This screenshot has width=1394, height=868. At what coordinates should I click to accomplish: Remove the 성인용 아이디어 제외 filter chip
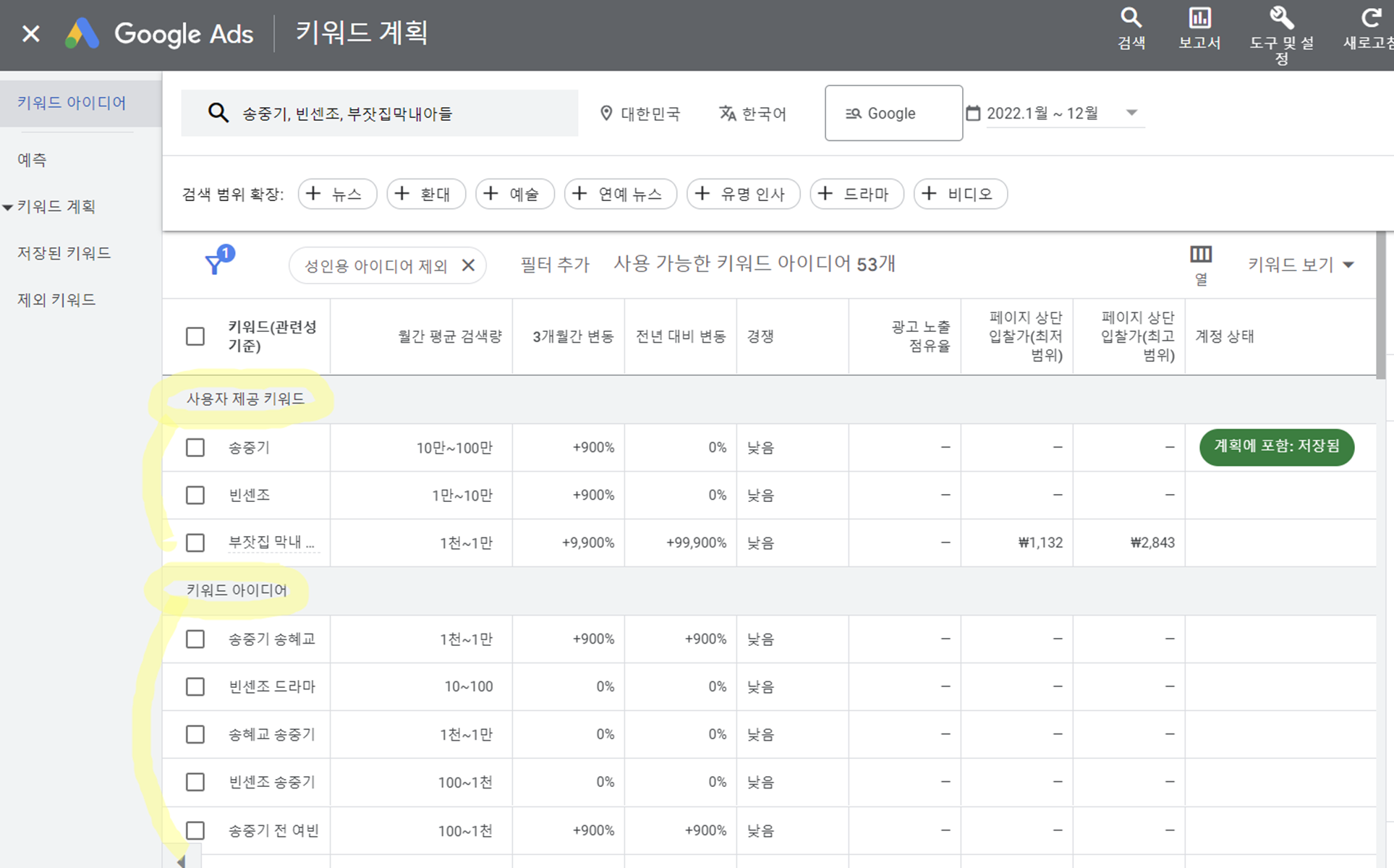pyautogui.click(x=468, y=265)
